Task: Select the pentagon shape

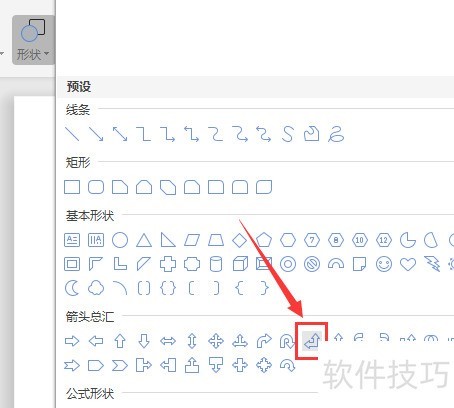Action: [x=264, y=240]
